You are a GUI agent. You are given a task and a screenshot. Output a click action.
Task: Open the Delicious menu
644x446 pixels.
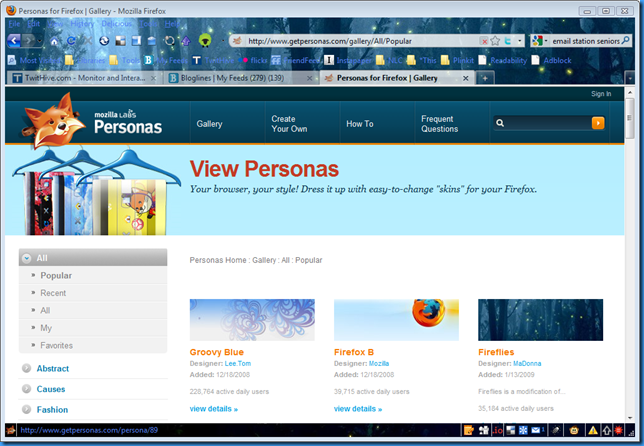click(x=117, y=24)
